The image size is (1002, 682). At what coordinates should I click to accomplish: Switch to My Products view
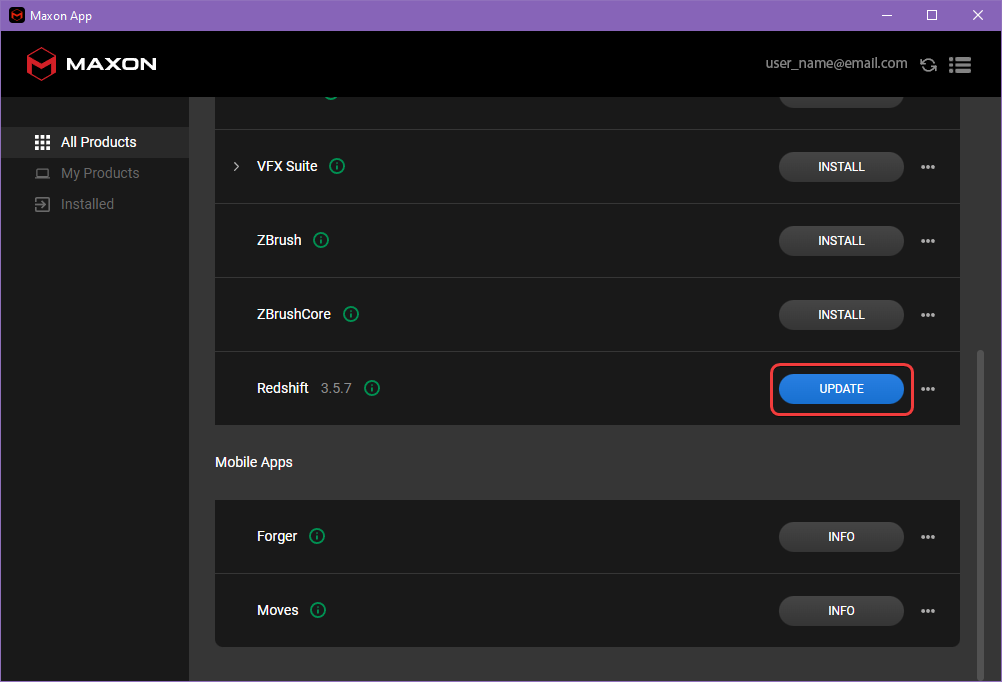tap(99, 173)
